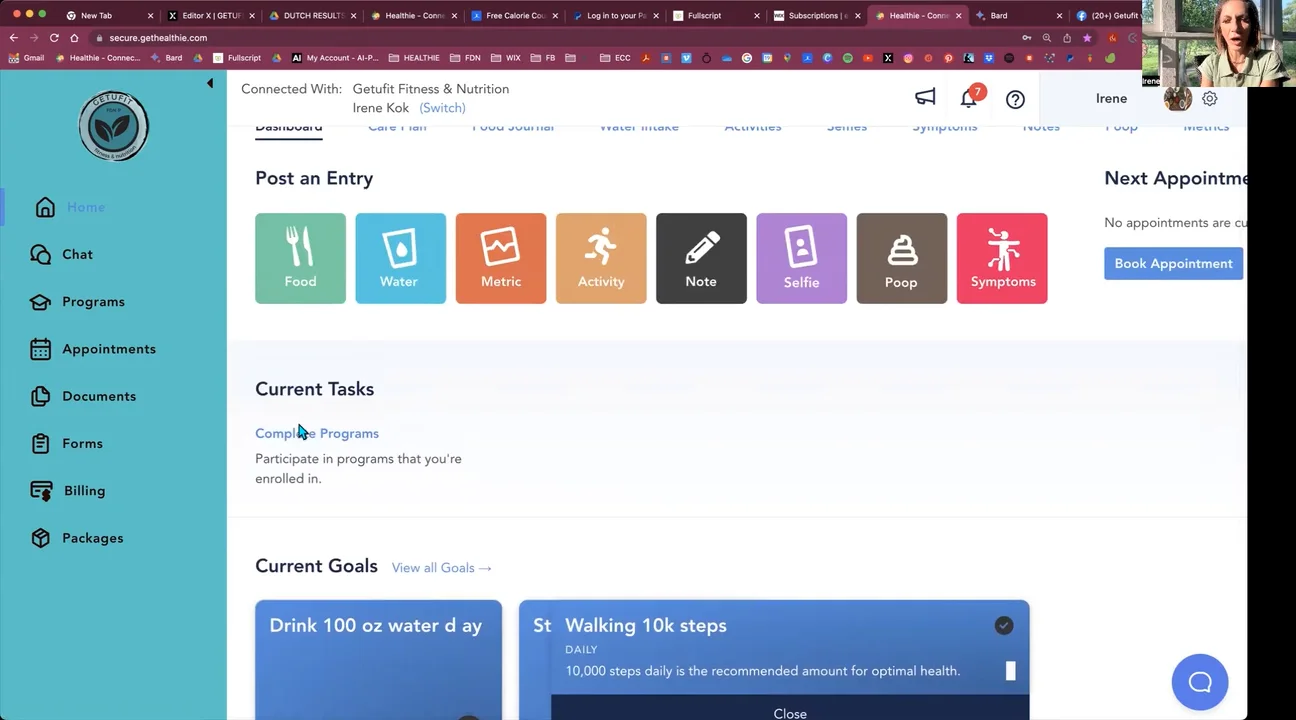Expand the FDN bookmarks folder
The image size is (1296, 720).
467,58
